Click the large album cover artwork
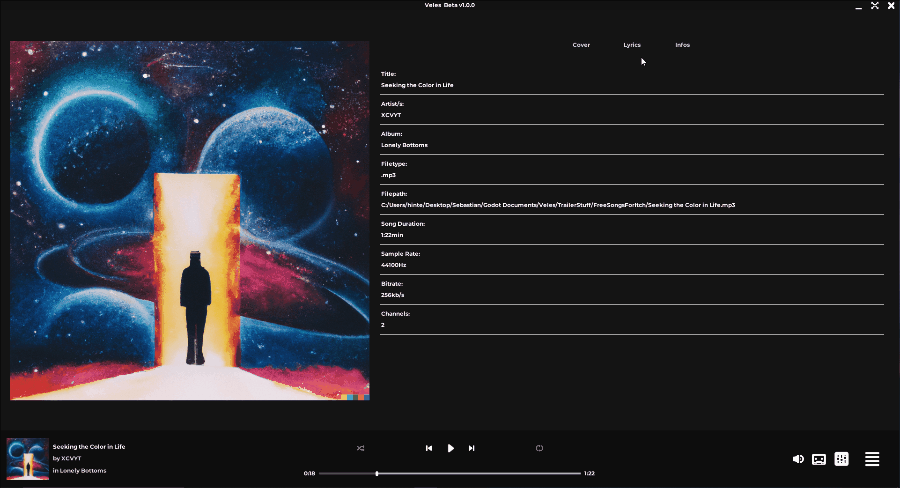The width and height of the screenshot is (900, 488). tap(189, 220)
